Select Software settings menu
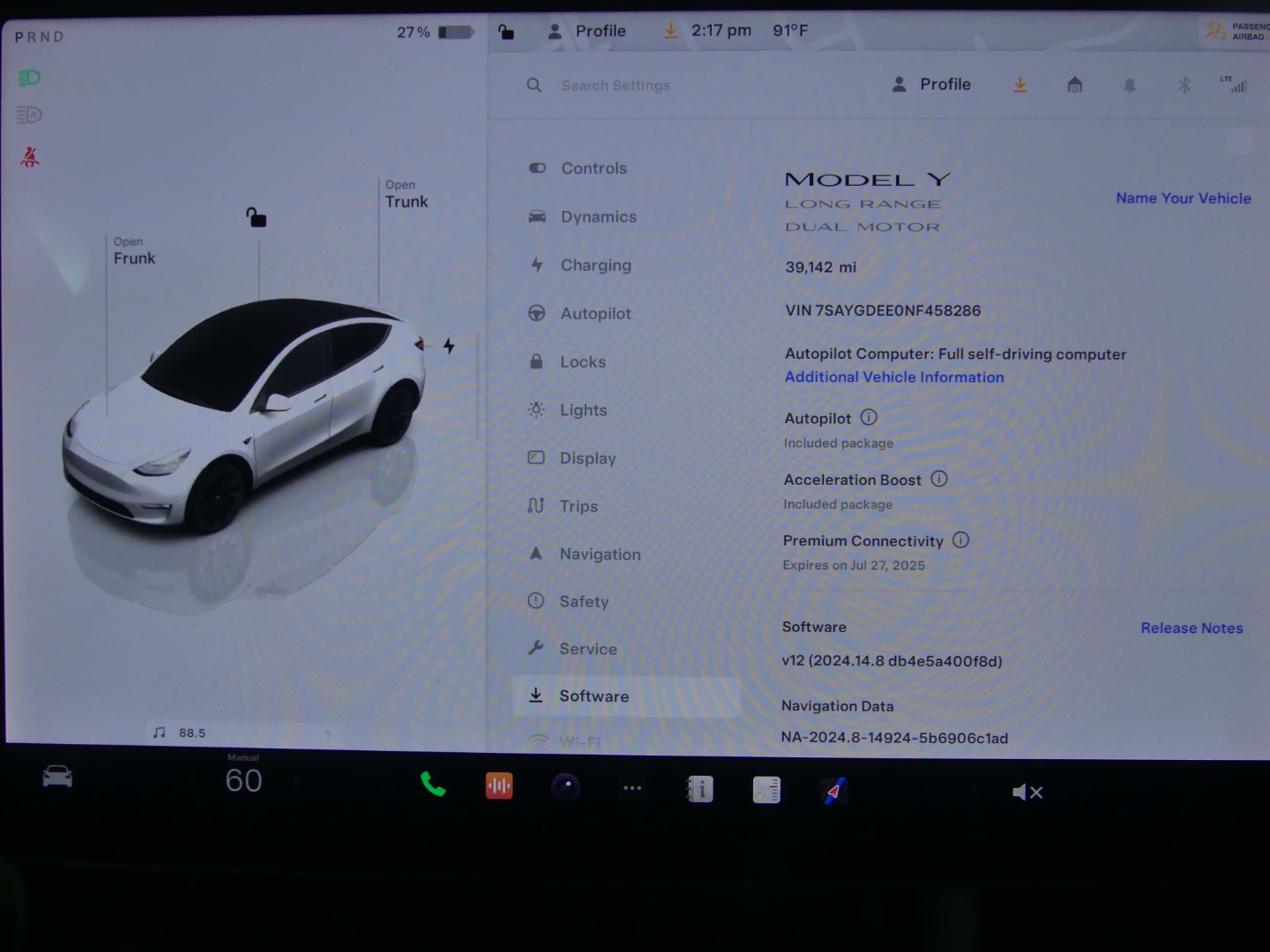The width and height of the screenshot is (1270, 952). [x=626, y=696]
